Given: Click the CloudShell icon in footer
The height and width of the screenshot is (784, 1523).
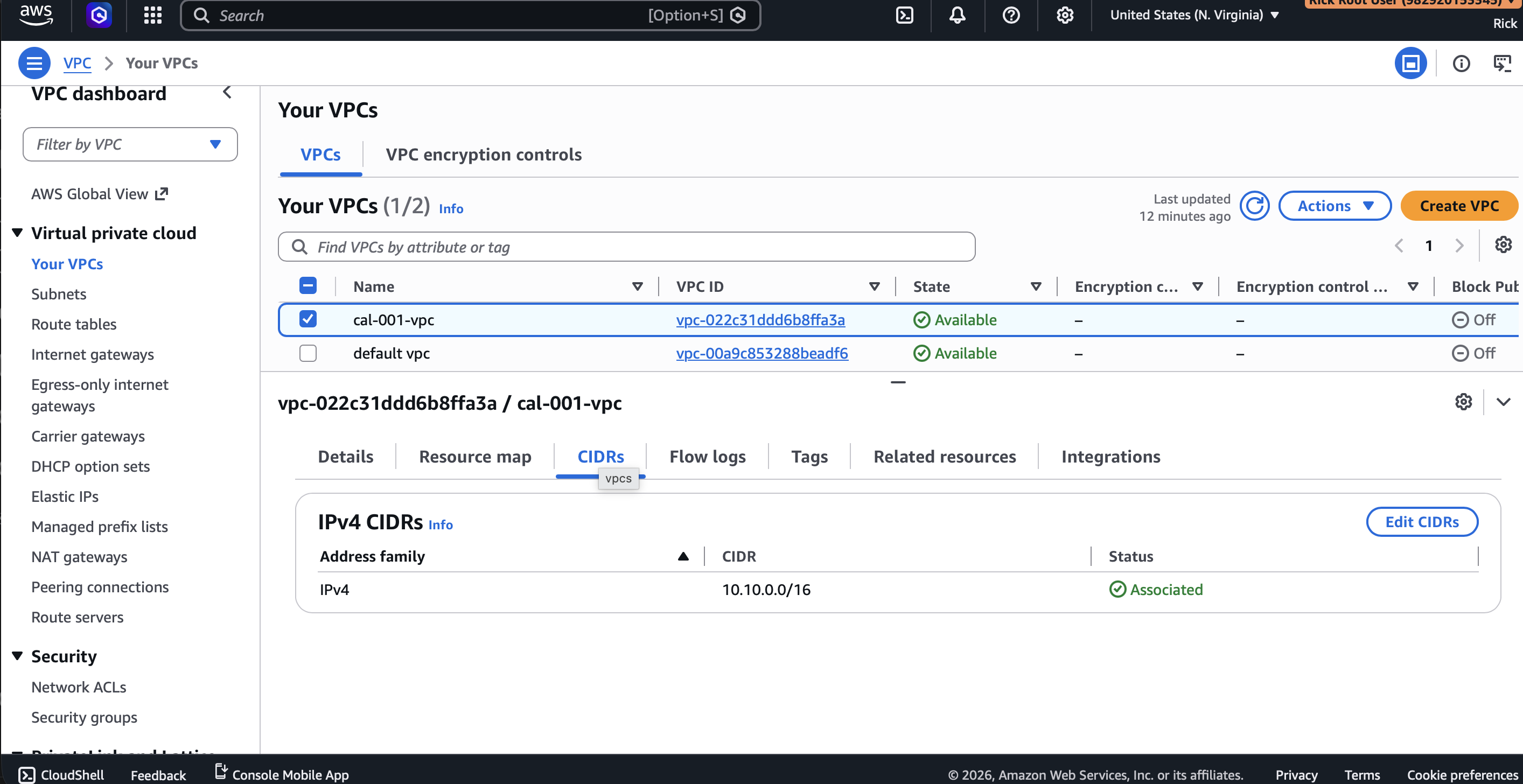Looking at the screenshot, I should pyautogui.click(x=26, y=774).
